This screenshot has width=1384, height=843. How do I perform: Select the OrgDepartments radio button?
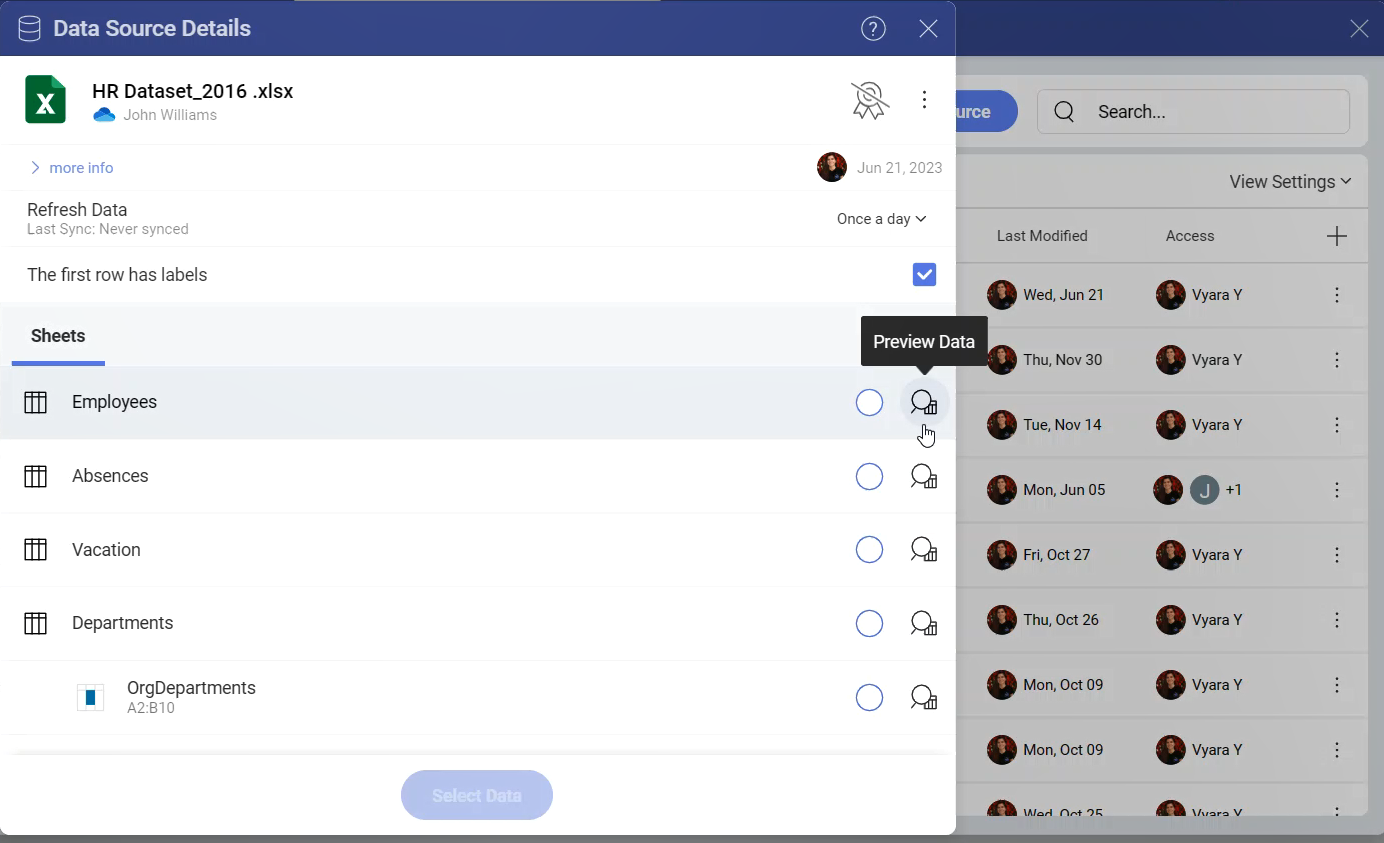point(870,697)
